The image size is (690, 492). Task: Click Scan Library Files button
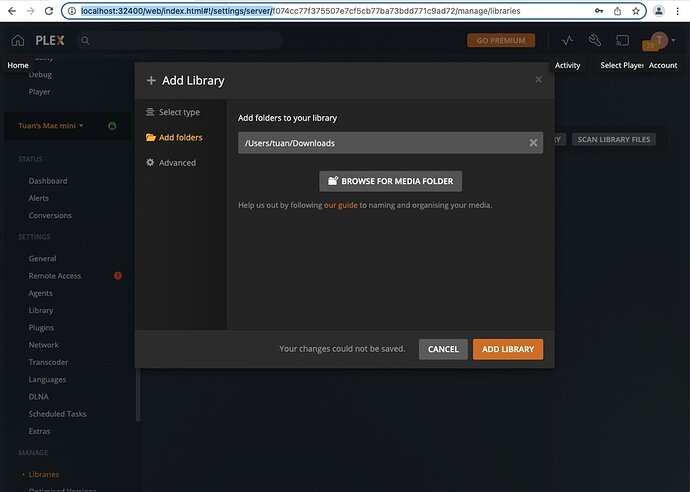613,140
